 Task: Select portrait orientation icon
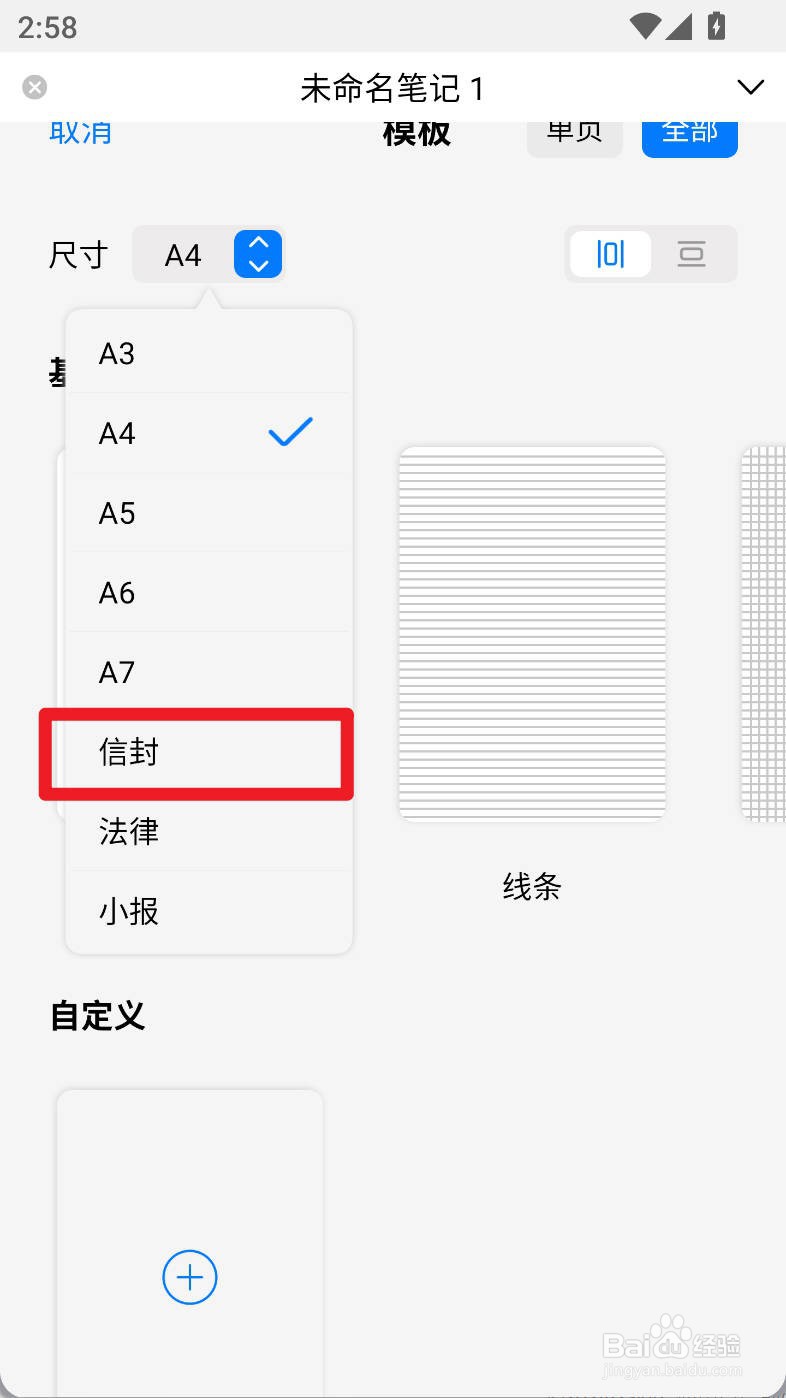pyautogui.click(x=610, y=254)
